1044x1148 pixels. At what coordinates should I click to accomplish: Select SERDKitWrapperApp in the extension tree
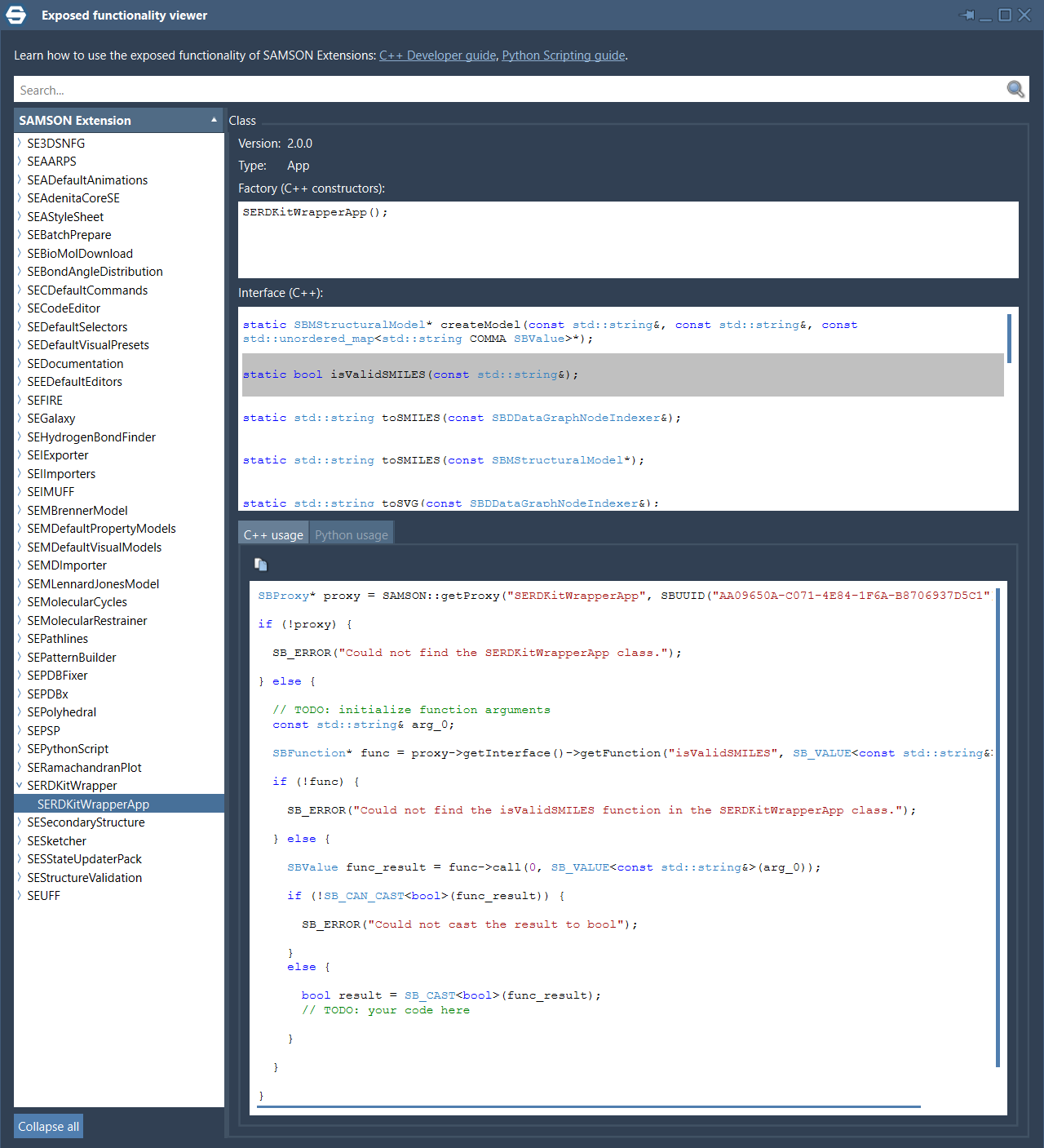pos(93,804)
